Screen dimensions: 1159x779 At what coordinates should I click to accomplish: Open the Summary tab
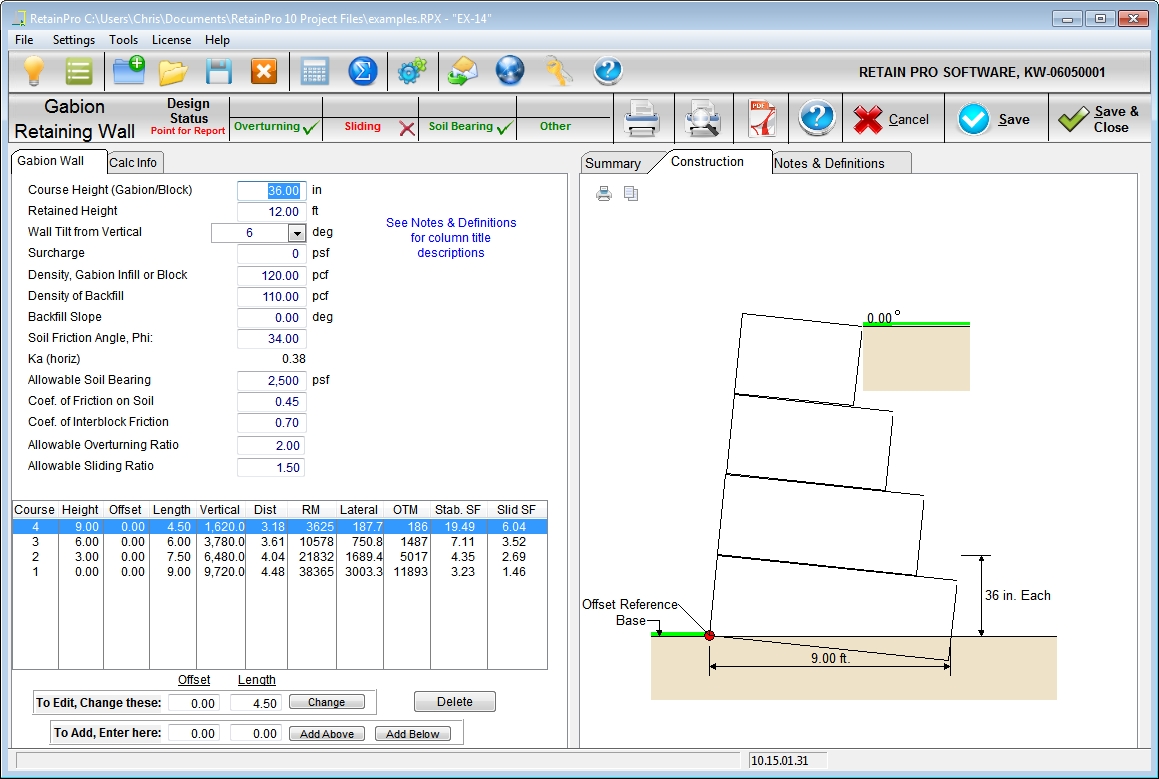(612, 163)
